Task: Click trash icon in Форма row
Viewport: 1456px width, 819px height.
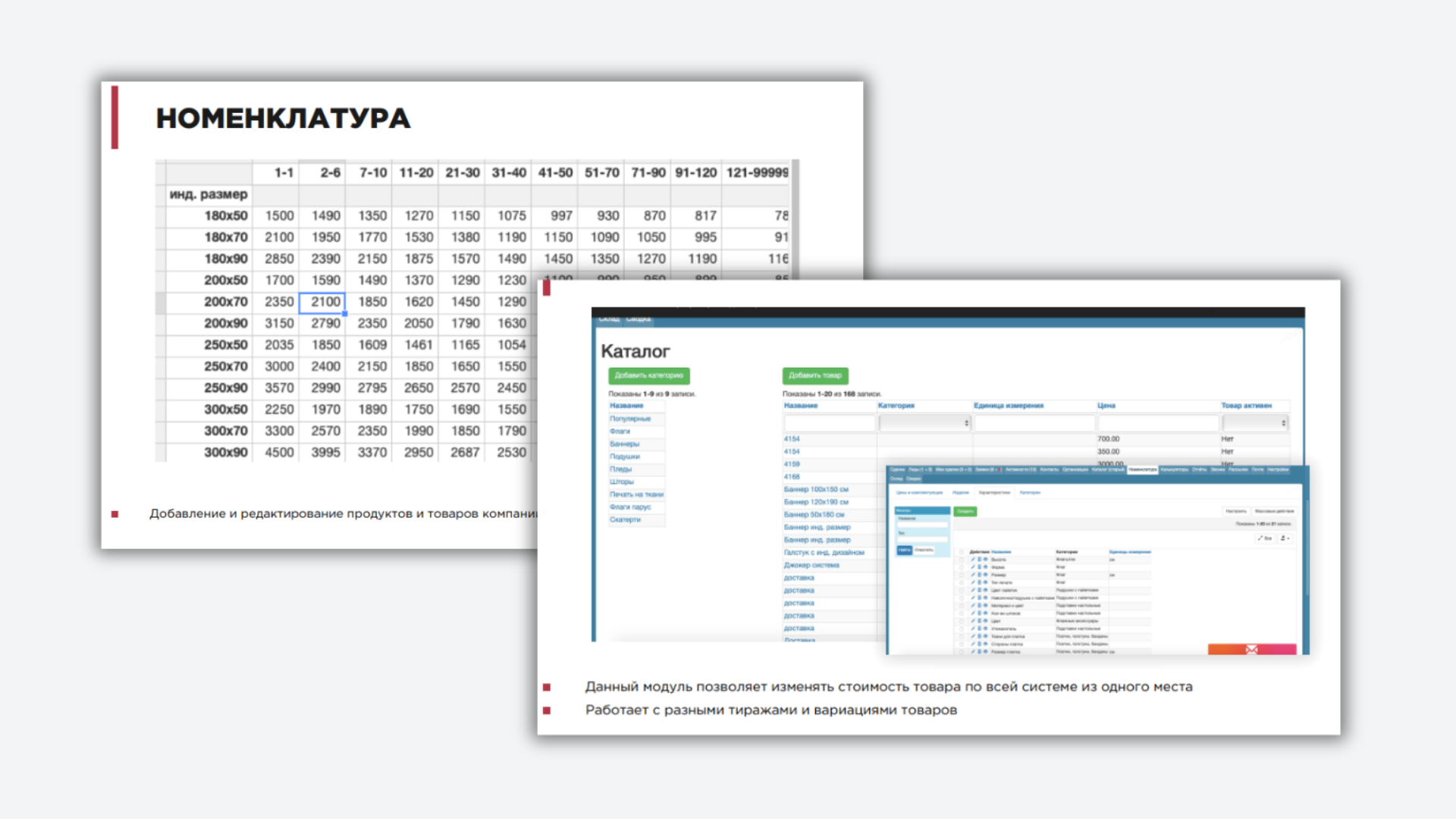Action: 979,567
